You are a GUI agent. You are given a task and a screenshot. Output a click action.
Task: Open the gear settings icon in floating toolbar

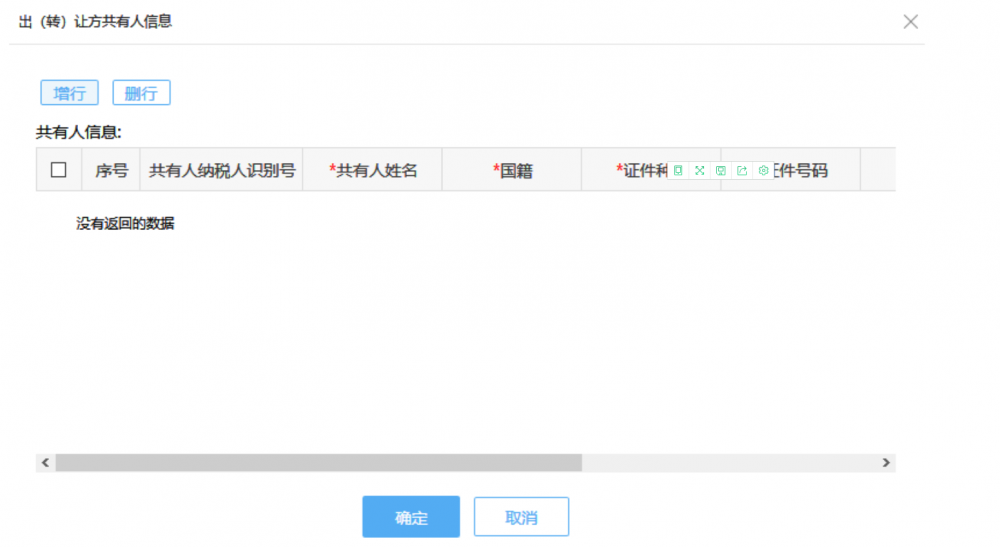click(763, 171)
